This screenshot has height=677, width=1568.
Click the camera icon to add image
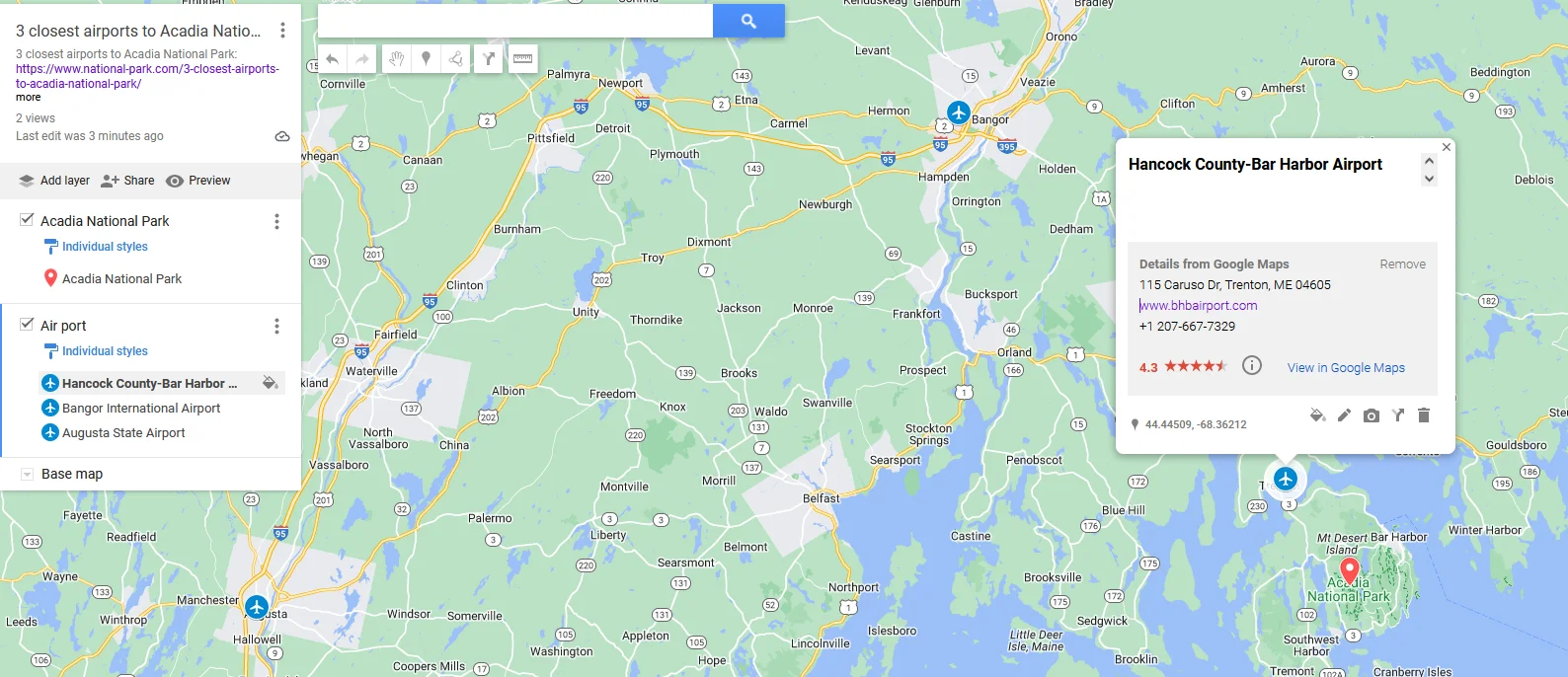[x=1372, y=415]
